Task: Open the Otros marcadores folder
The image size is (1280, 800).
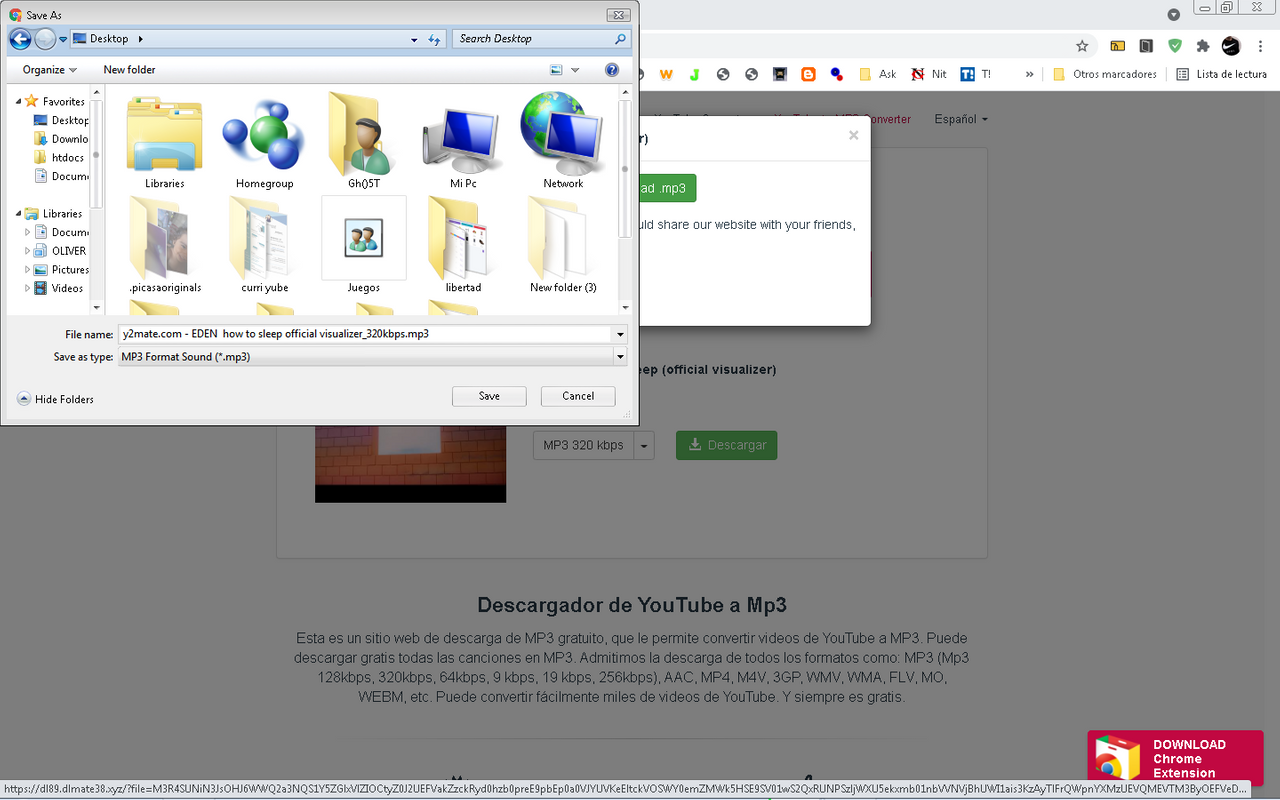Action: pyautogui.click(x=1105, y=74)
